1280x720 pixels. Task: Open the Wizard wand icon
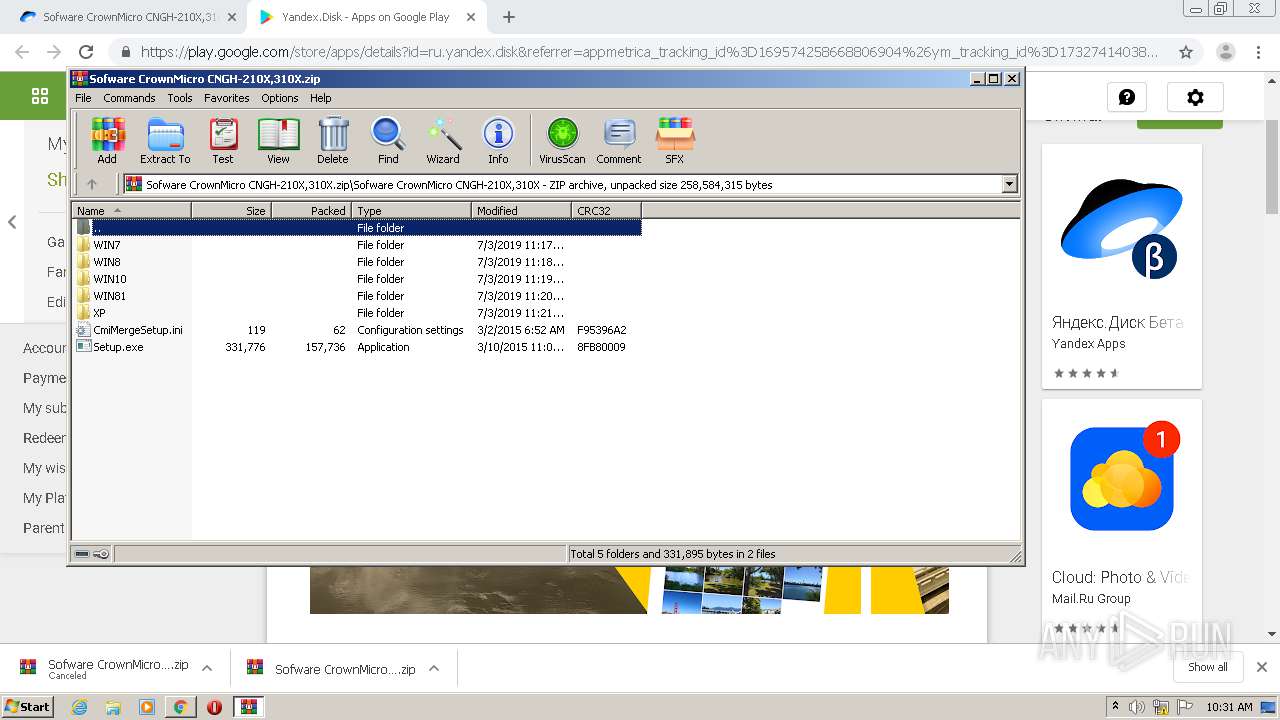(x=443, y=140)
